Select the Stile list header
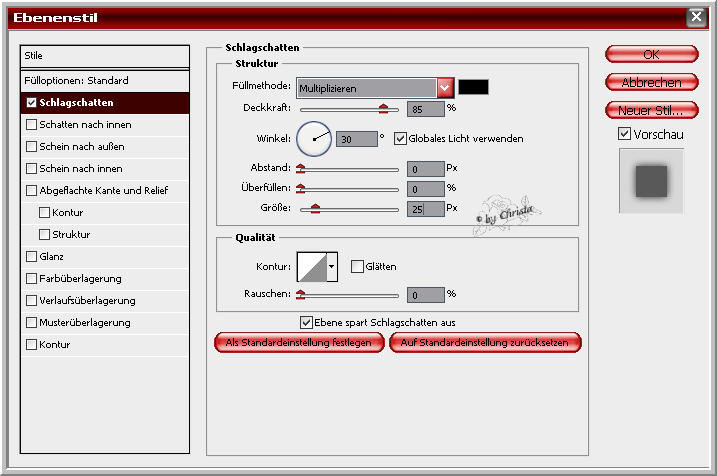Screen dimensions: 717x476 105,56
